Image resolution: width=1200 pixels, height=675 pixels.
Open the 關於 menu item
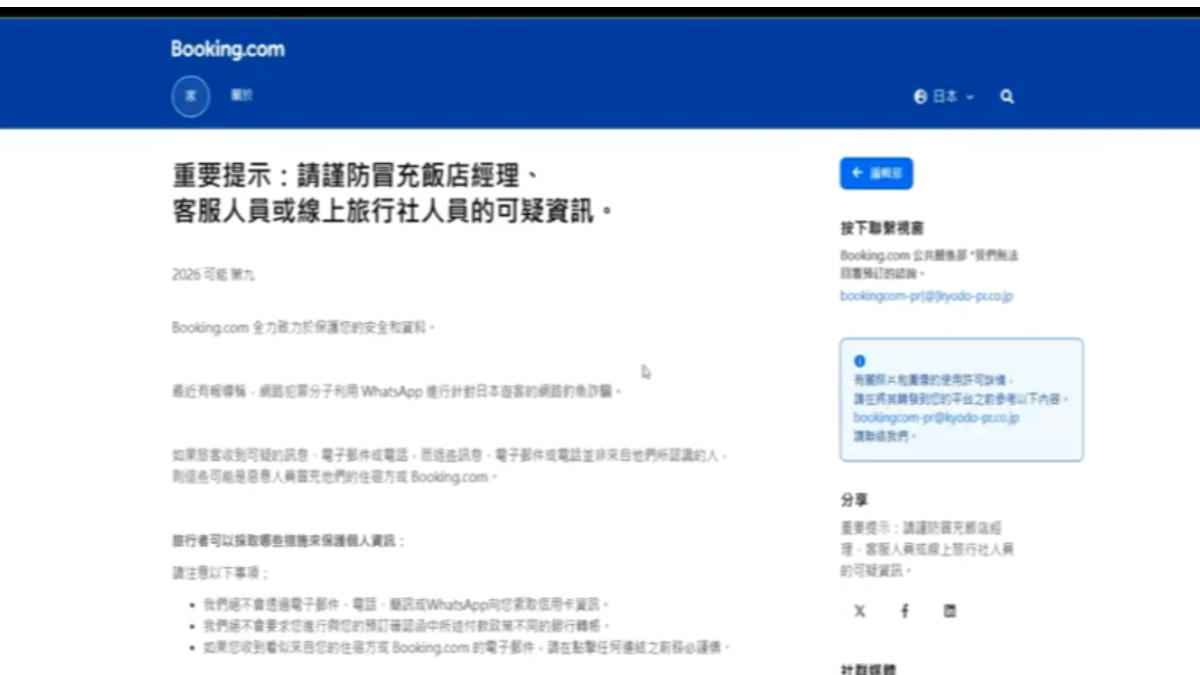pos(242,96)
